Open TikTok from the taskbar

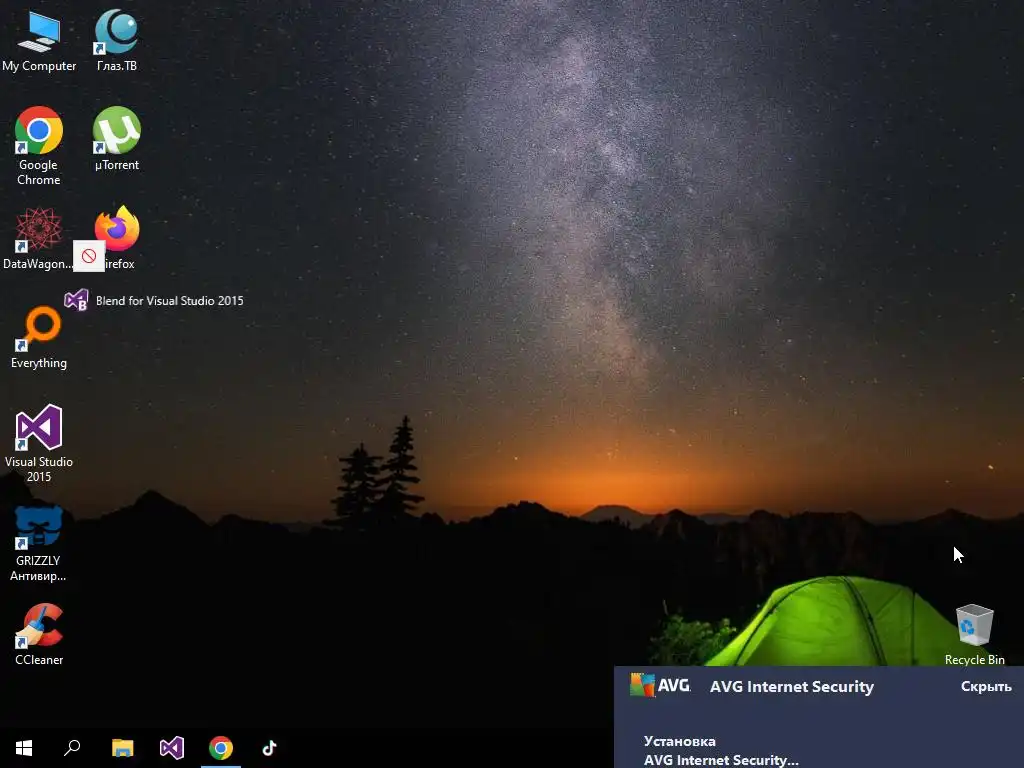269,748
